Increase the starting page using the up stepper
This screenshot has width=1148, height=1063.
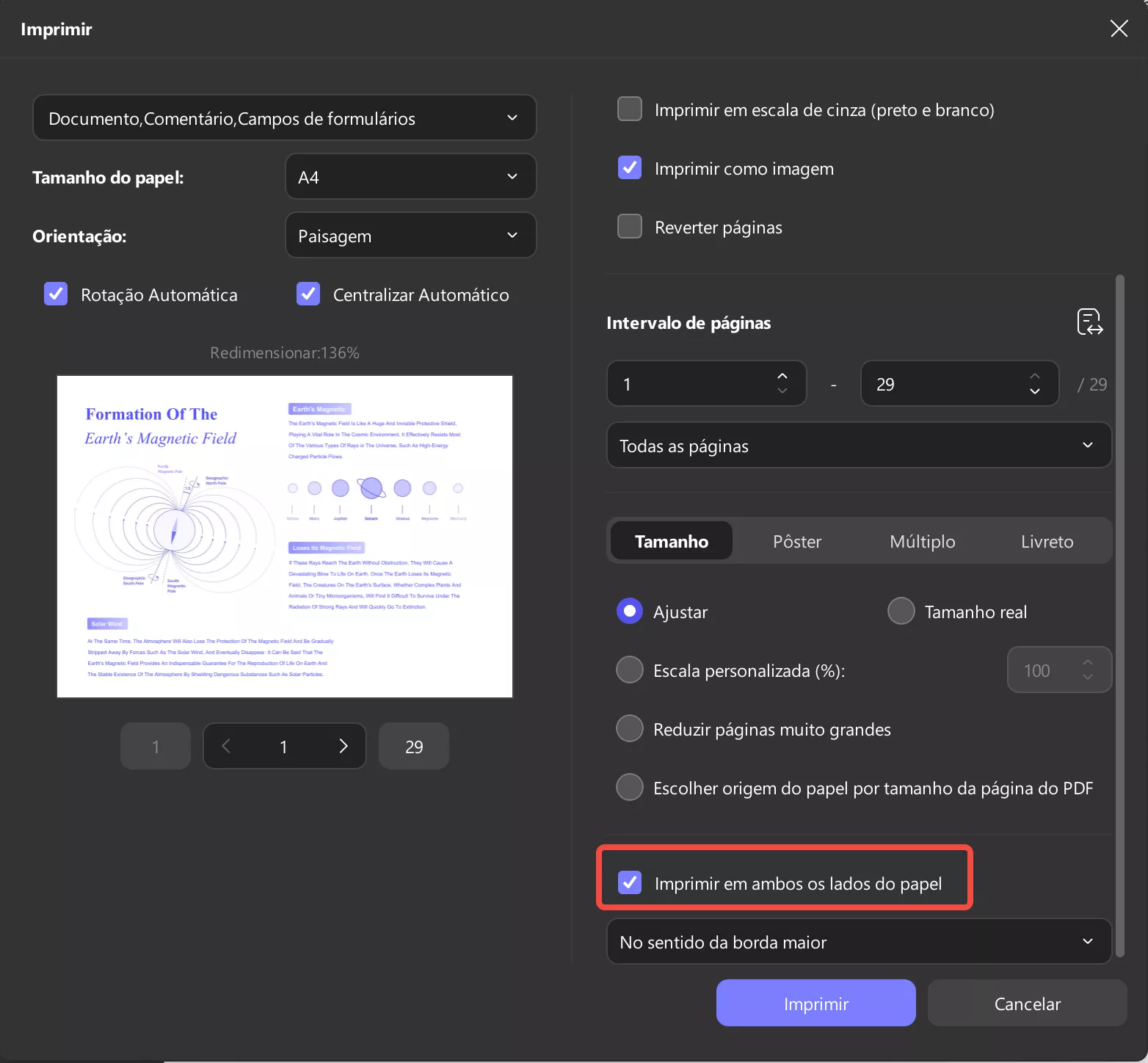point(782,376)
